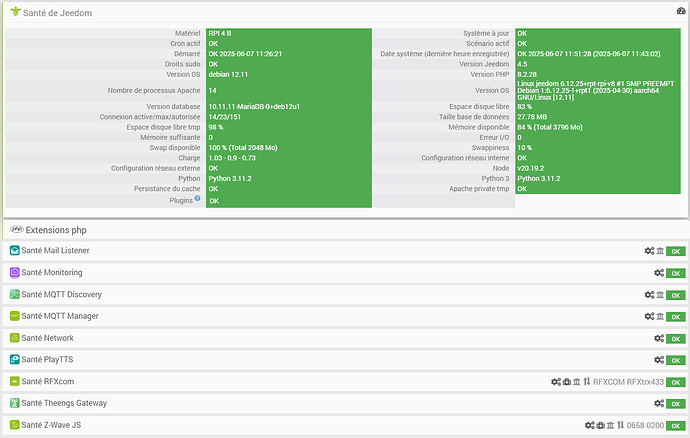Click the RFXCOM RFXtrx433 port label
This screenshot has width=690, height=438.
coord(628,382)
